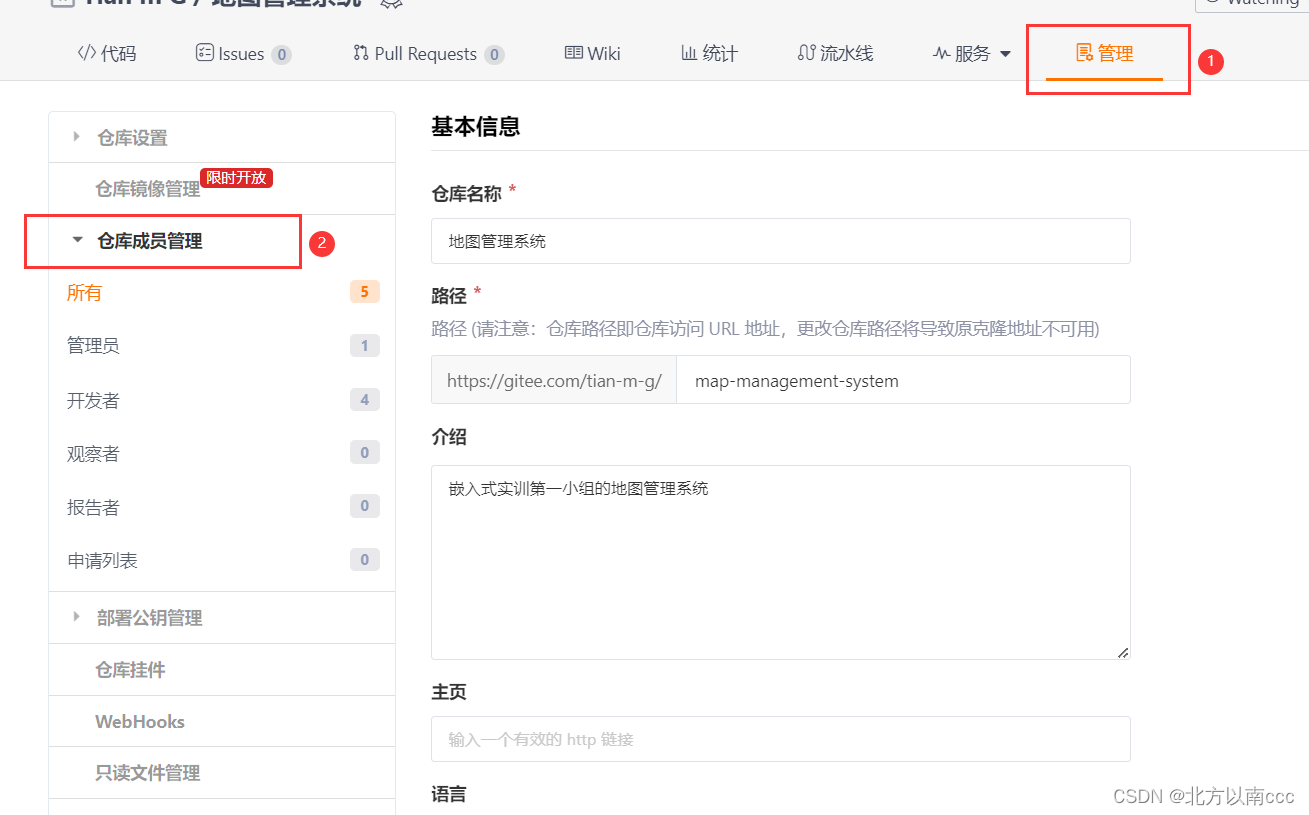Click the 基本信息 heading
The height and width of the screenshot is (815, 1309).
(475, 127)
